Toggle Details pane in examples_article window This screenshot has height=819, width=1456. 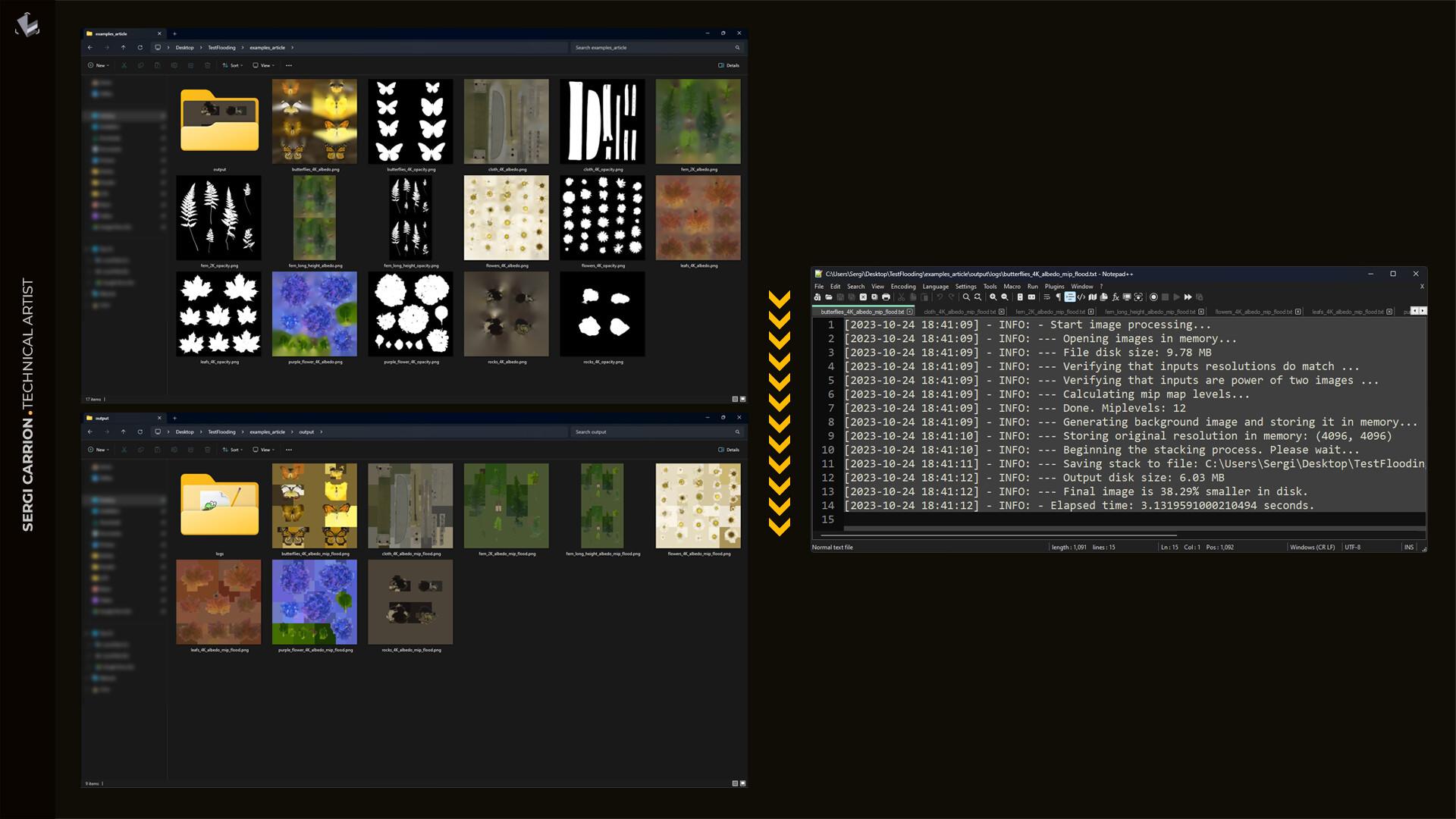point(728,65)
